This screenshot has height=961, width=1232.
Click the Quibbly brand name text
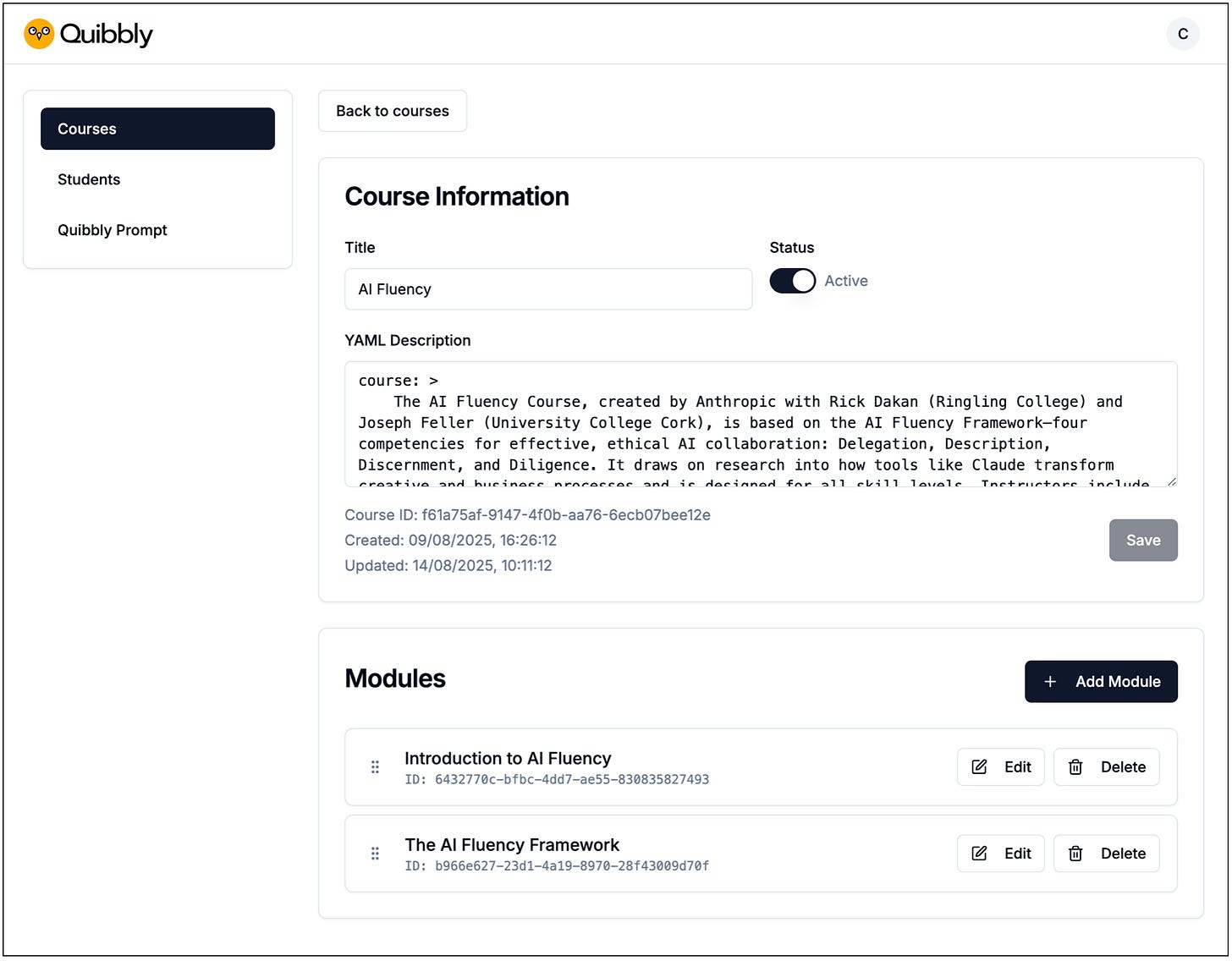tap(107, 34)
